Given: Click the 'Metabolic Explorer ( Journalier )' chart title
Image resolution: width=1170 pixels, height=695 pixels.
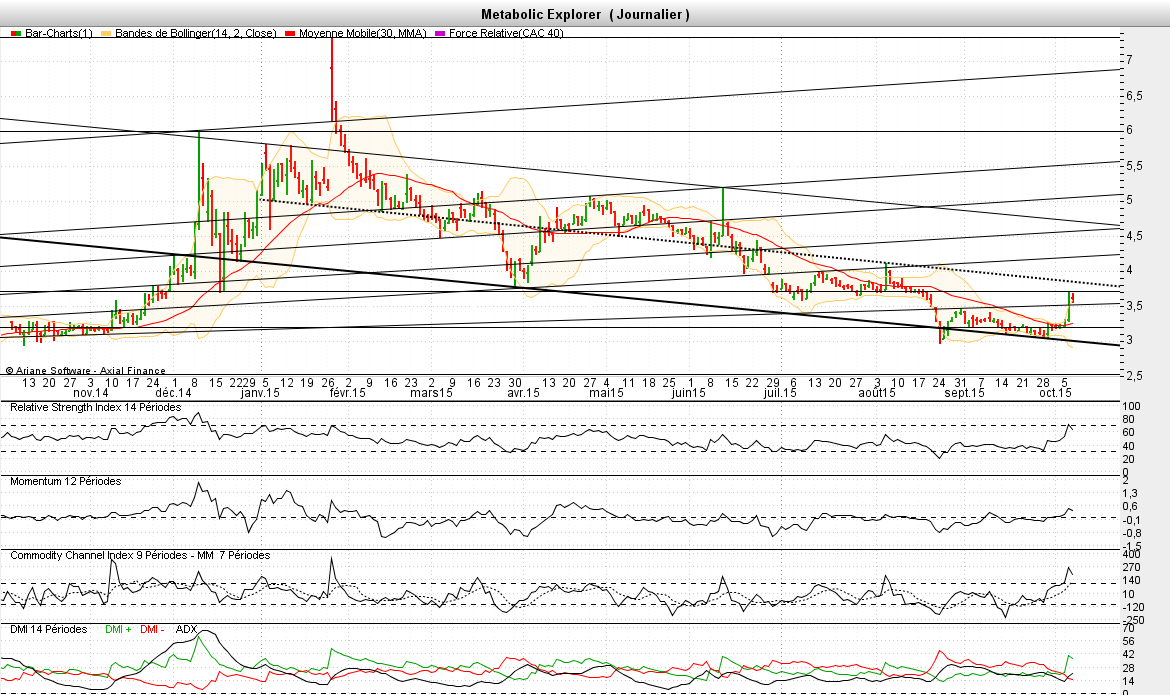Looking at the screenshot, I should tap(585, 14).
